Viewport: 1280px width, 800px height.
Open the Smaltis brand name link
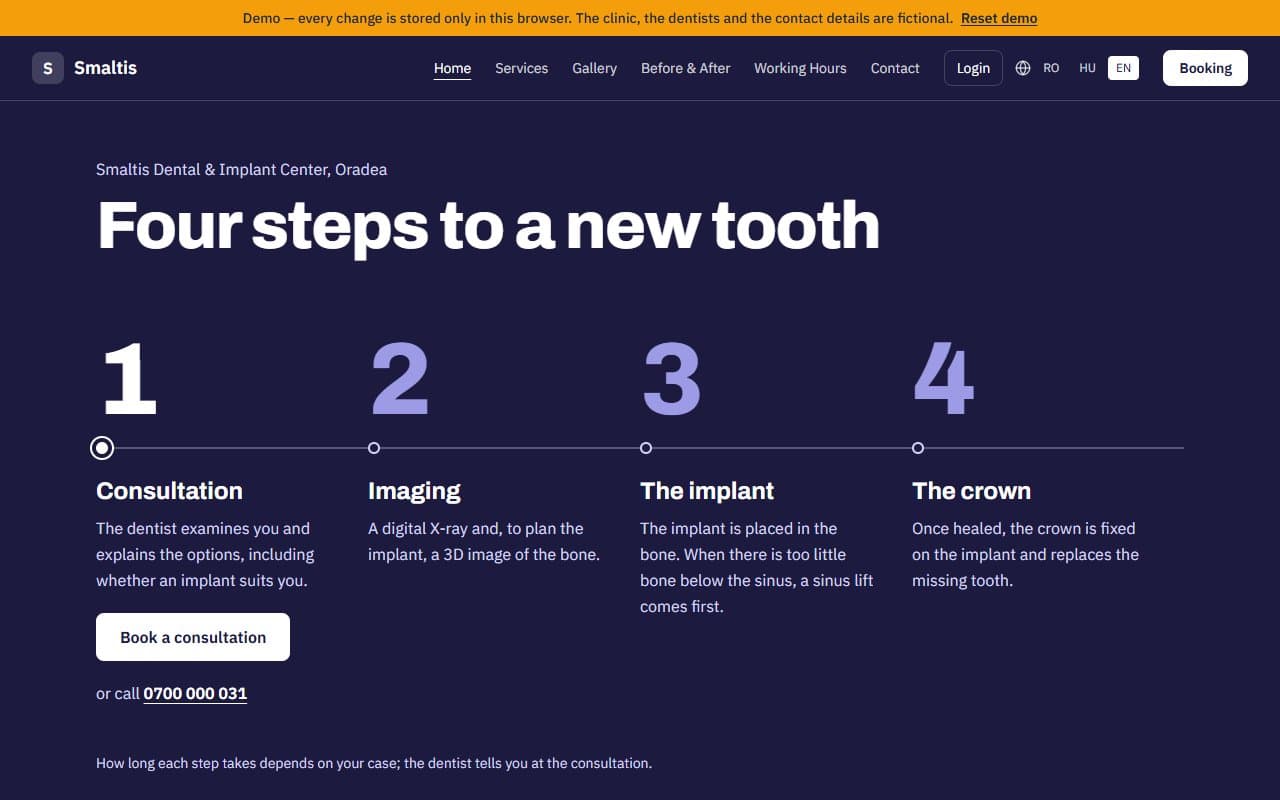(x=105, y=68)
